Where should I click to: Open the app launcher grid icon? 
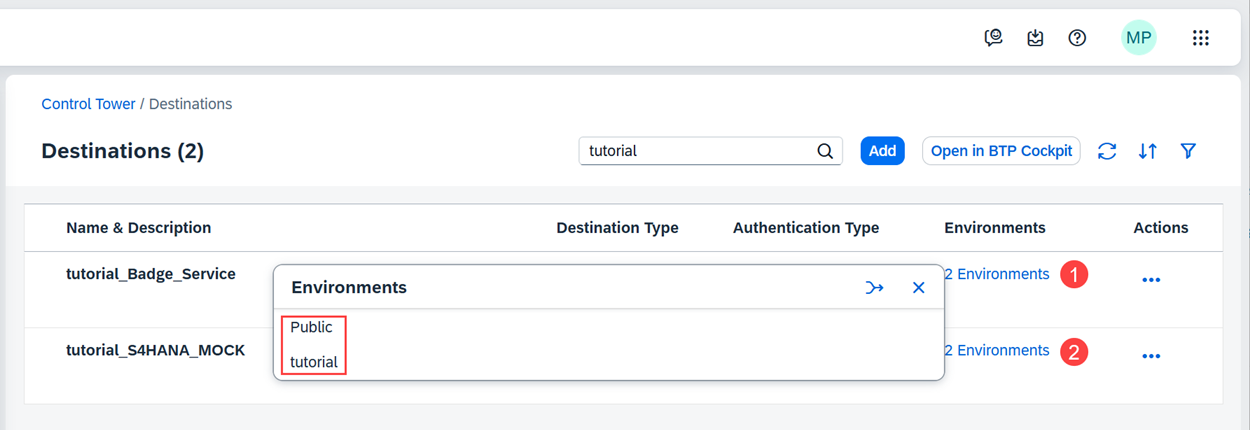click(1201, 38)
